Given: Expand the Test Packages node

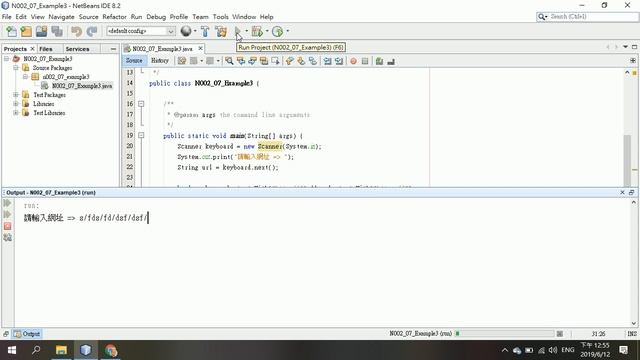Looking at the screenshot, I should [16, 95].
